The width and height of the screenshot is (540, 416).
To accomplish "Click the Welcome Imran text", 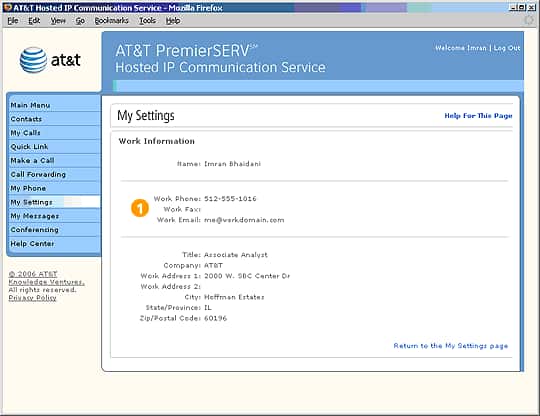I will (x=461, y=48).
